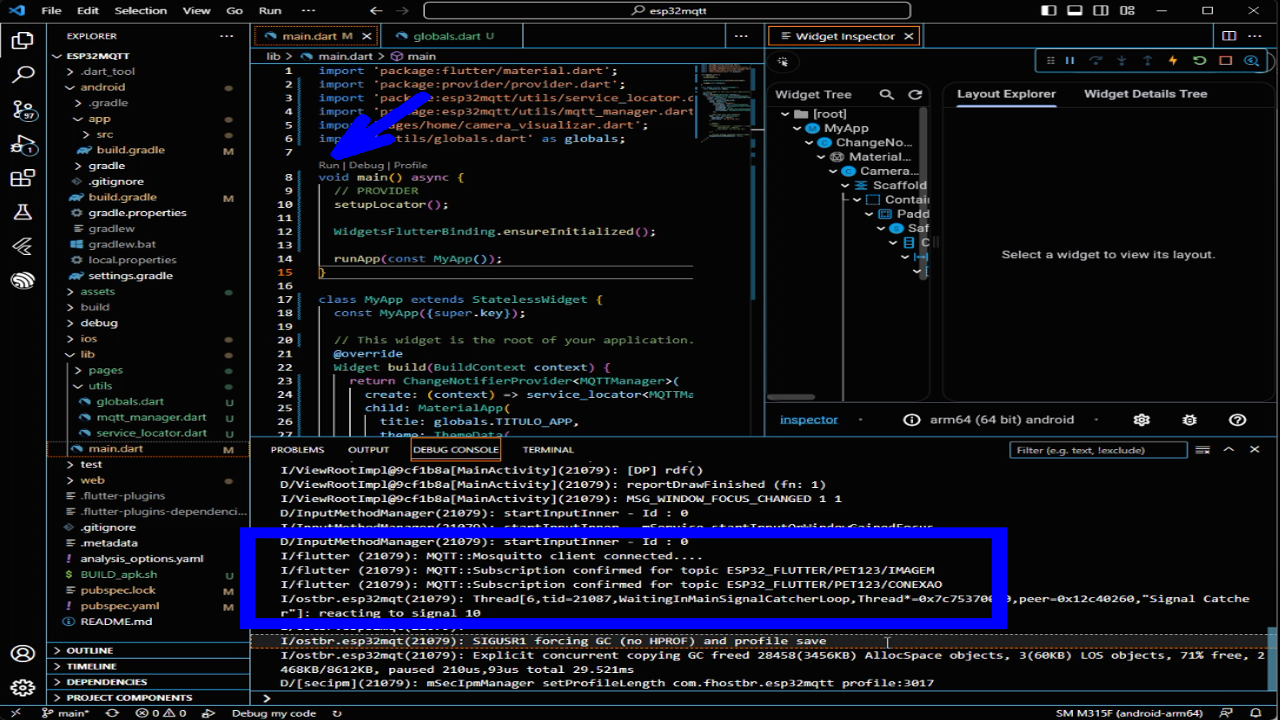Viewport: 1280px width, 720px height.
Task: Refresh the Widget Tree
Action: click(x=914, y=95)
